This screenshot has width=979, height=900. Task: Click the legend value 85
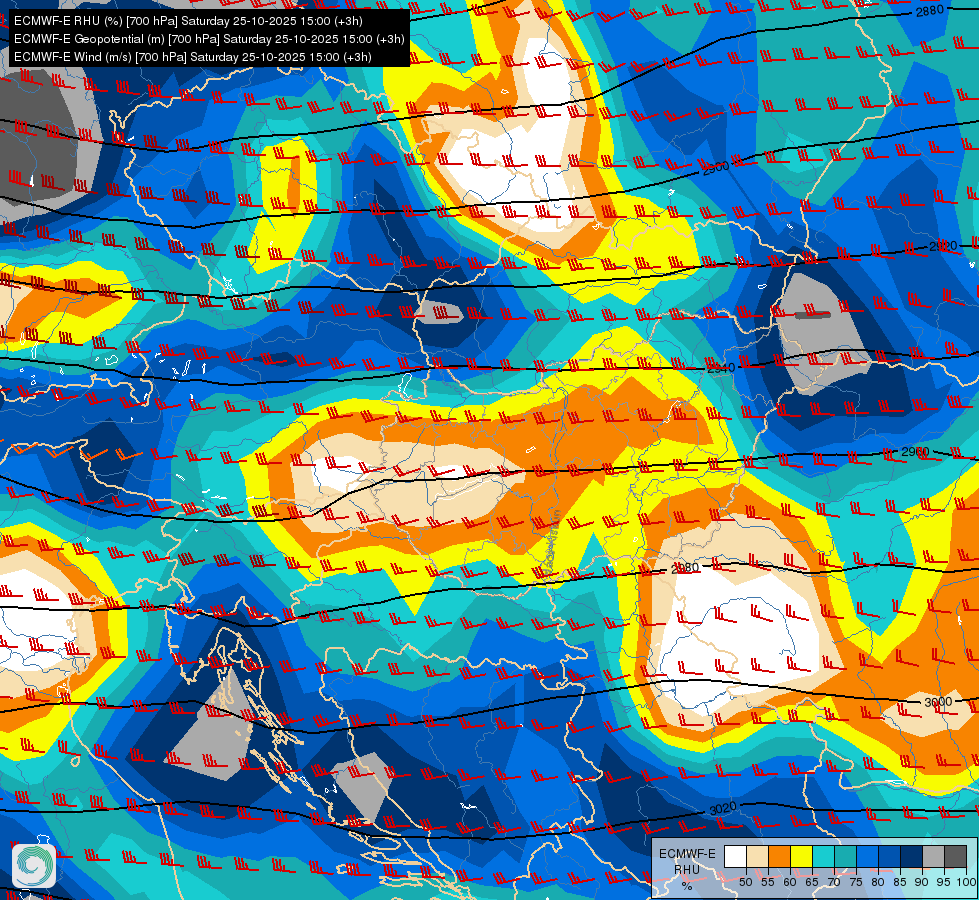click(900, 883)
